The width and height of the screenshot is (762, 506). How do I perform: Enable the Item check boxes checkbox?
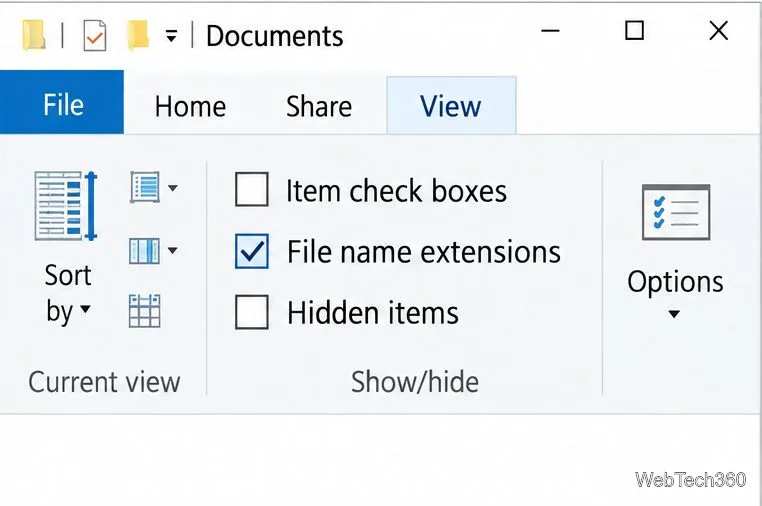(252, 189)
